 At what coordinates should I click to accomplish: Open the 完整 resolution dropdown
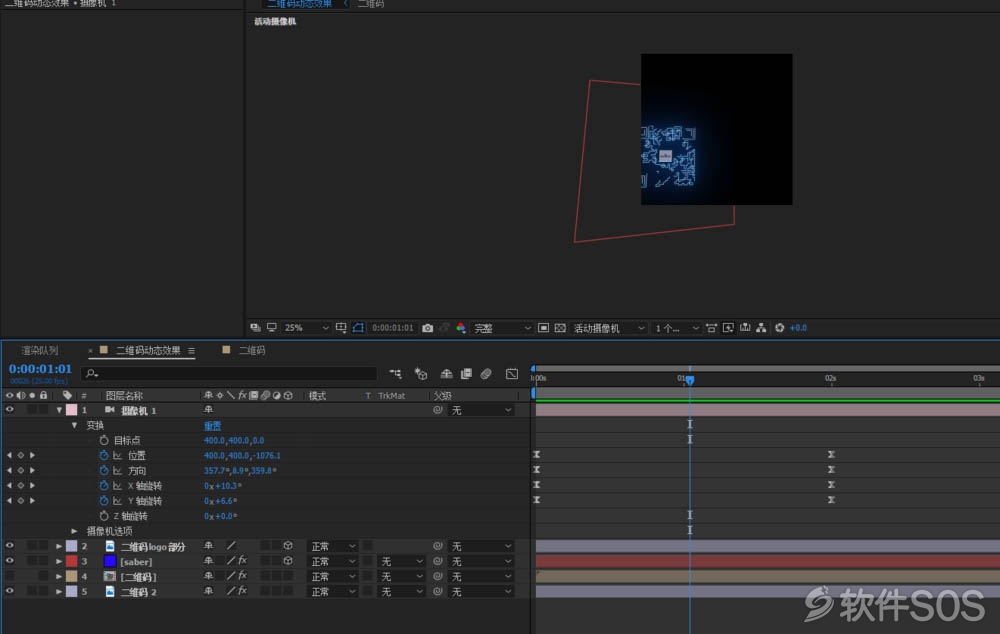pos(502,328)
